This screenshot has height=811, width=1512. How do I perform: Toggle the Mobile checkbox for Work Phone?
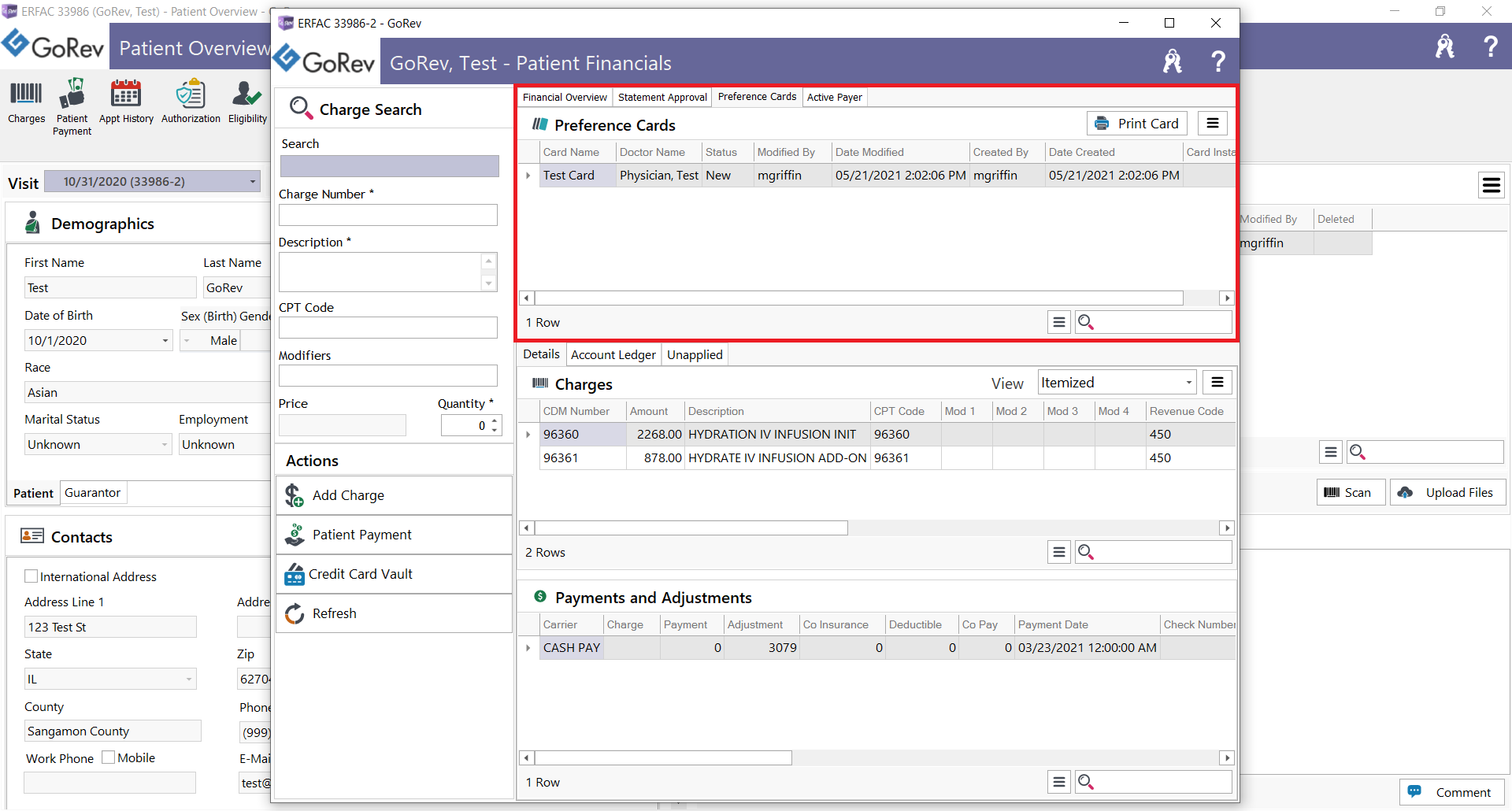[x=109, y=757]
